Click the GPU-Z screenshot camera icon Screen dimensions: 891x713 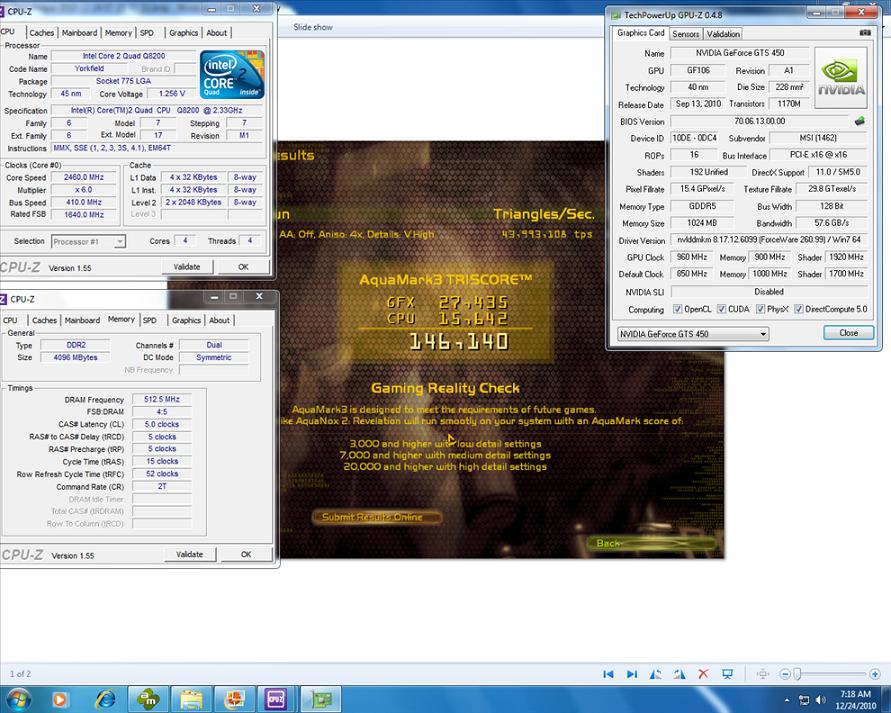(865, 33)
